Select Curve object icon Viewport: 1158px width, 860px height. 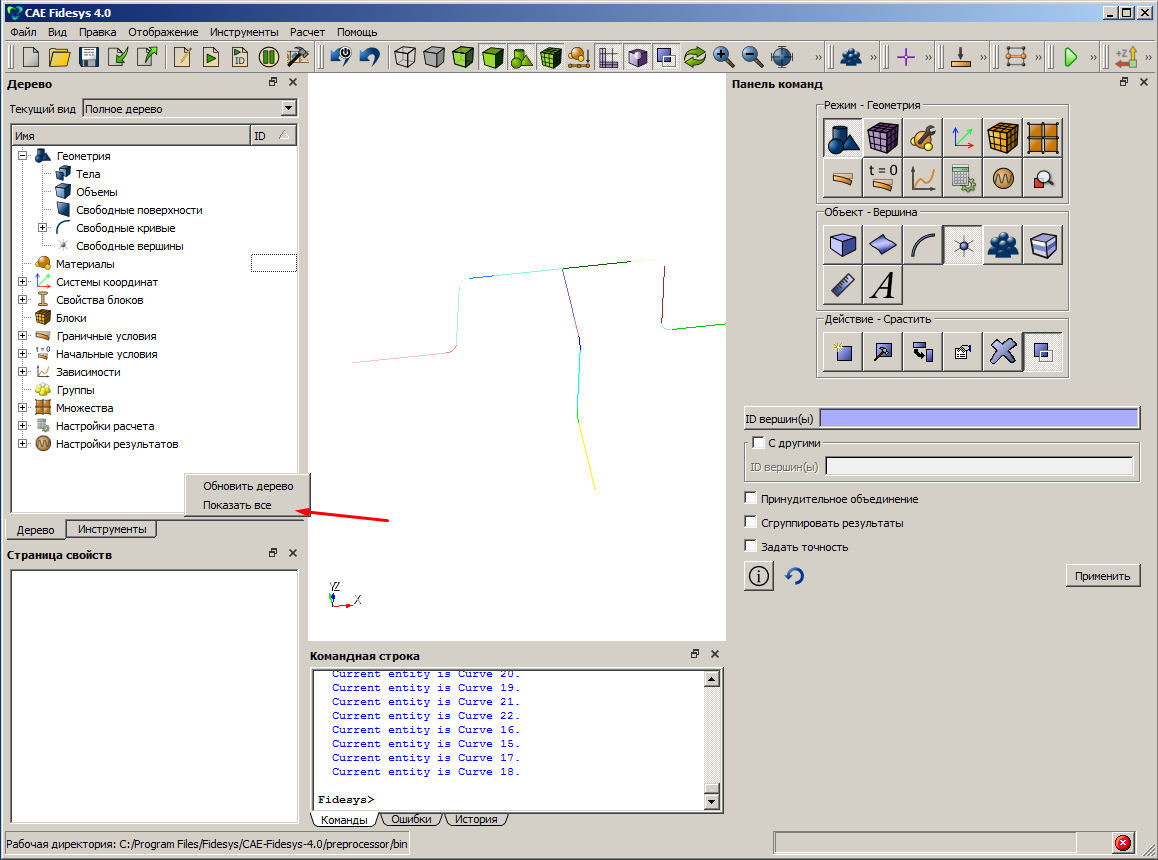[923, 245]
